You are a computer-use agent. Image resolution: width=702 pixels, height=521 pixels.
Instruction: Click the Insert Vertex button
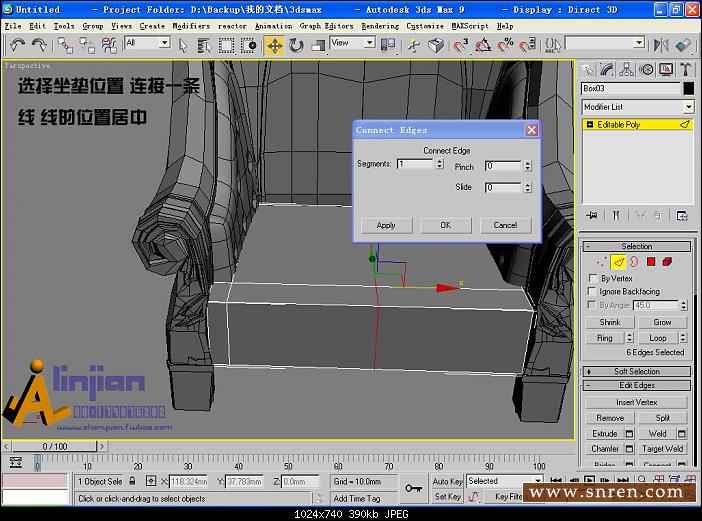click(x=637, y=402)
